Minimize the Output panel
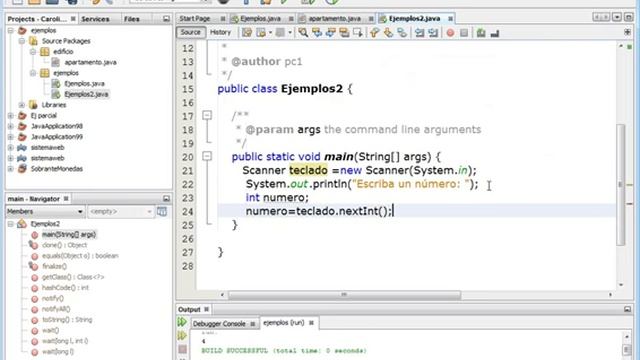The image size is (640, 360). [x=627, y=309]
